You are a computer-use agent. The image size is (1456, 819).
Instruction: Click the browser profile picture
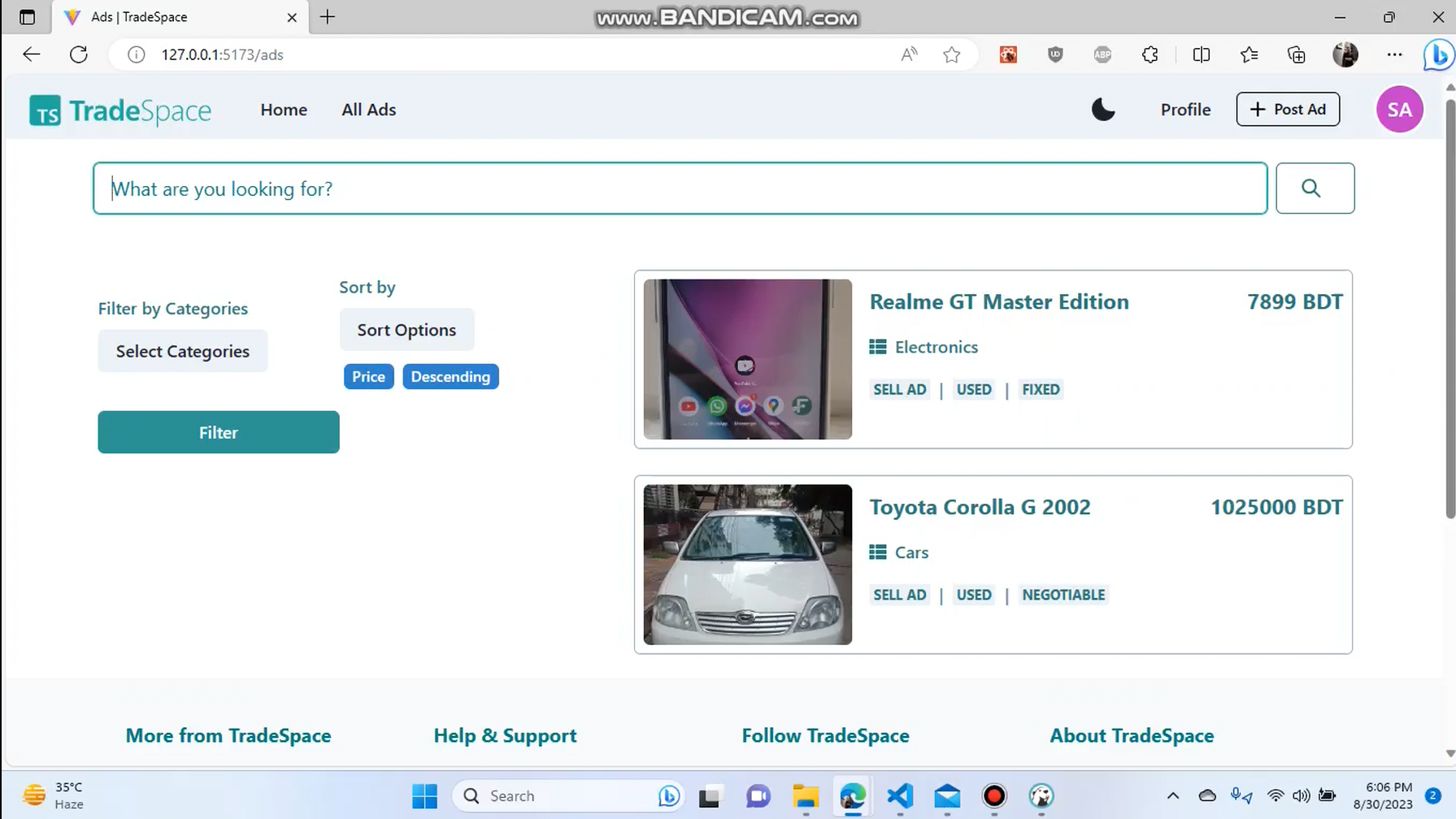tap(1345, 54)
